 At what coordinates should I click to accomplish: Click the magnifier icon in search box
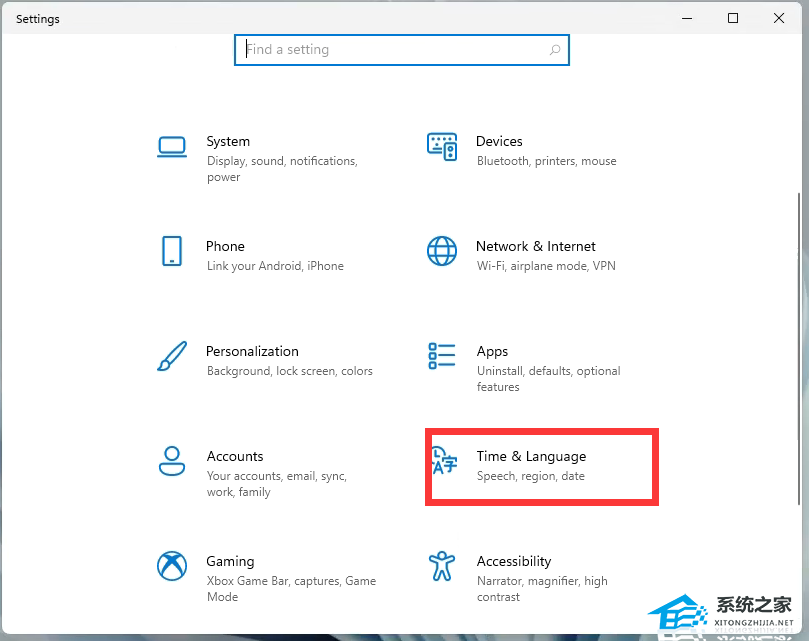pos(555,50)
